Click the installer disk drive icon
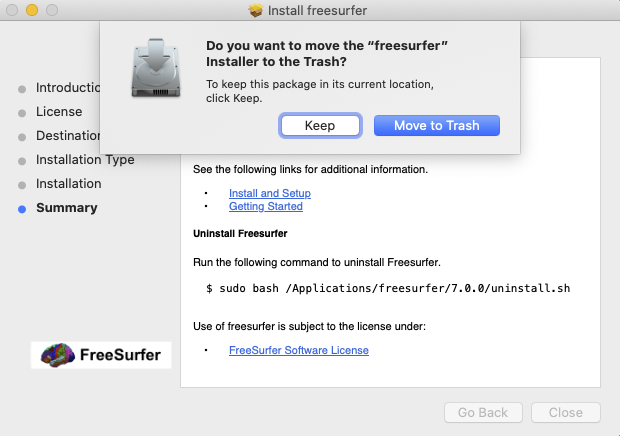 click(157, 68)
